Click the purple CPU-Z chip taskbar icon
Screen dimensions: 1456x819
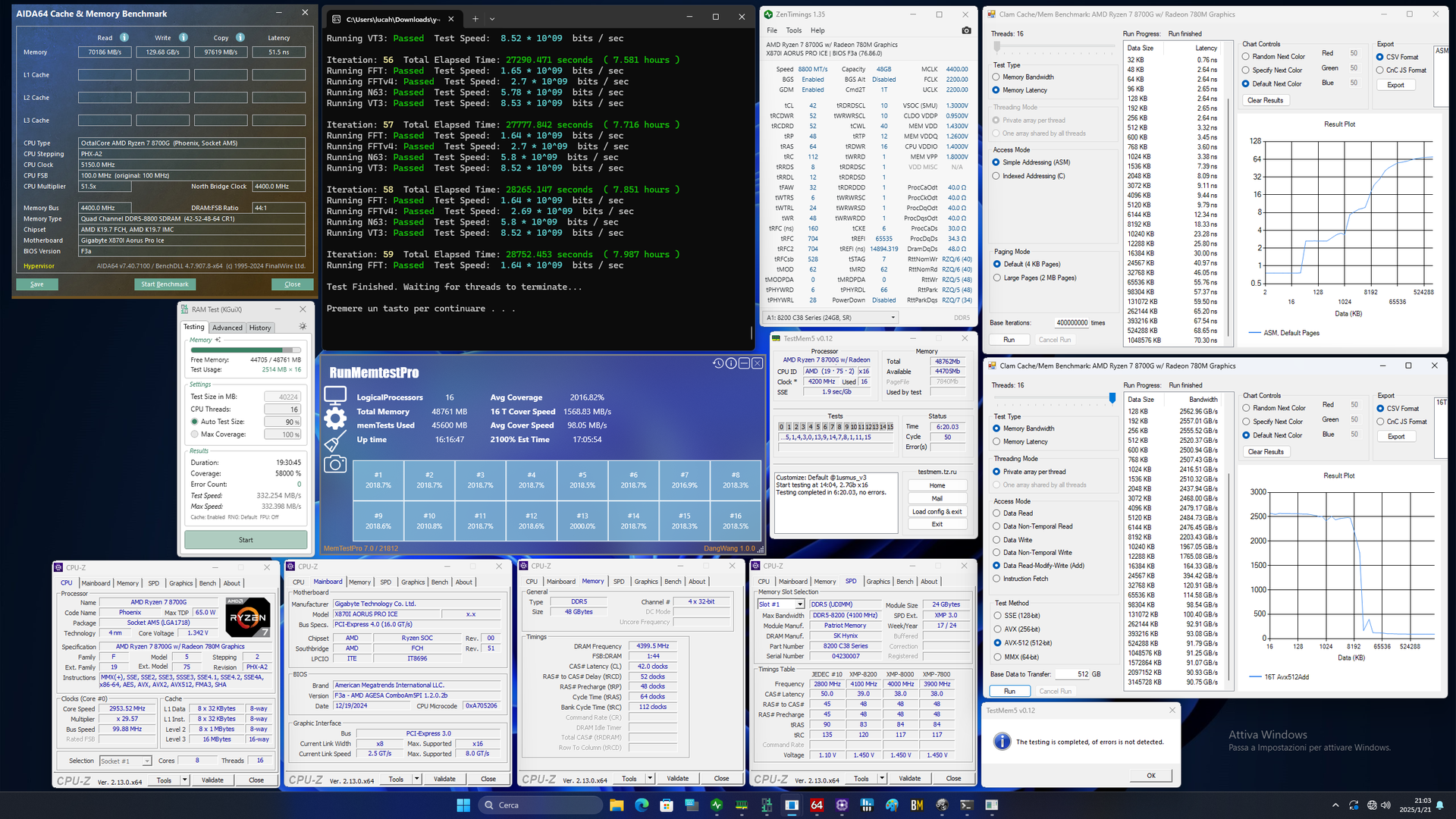842,805
